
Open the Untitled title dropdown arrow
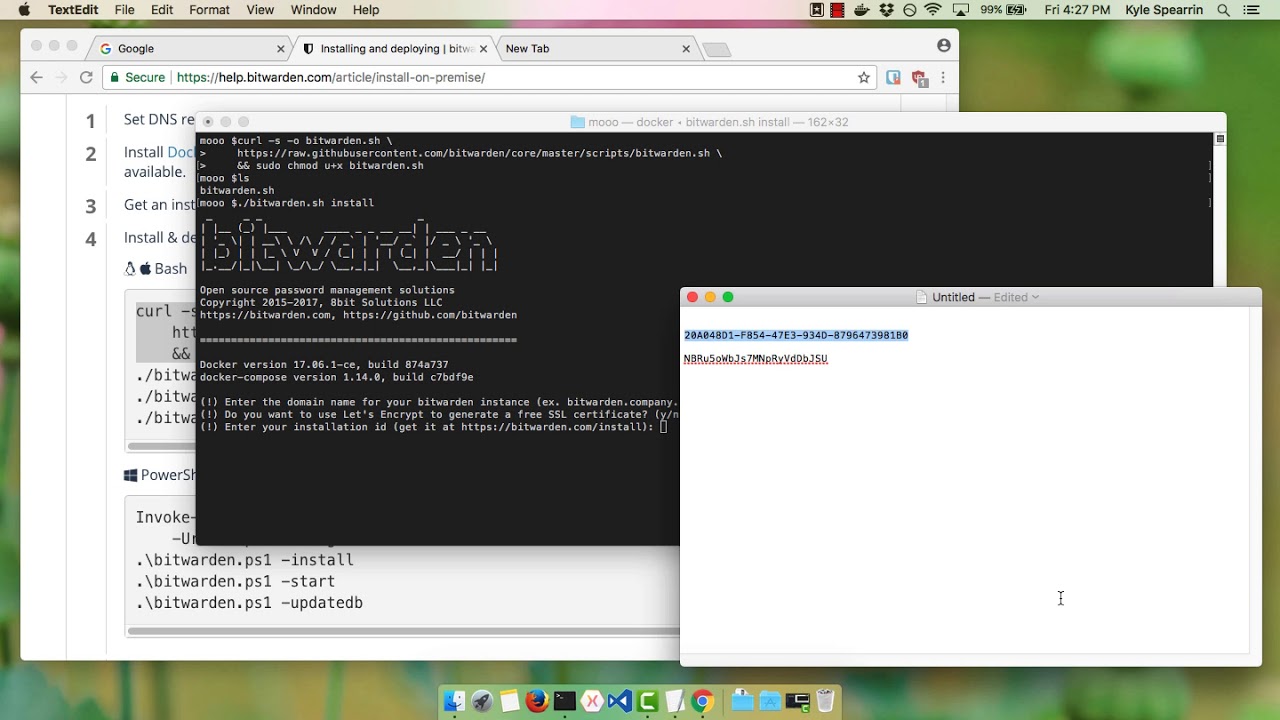click(x=1035, y=297)
